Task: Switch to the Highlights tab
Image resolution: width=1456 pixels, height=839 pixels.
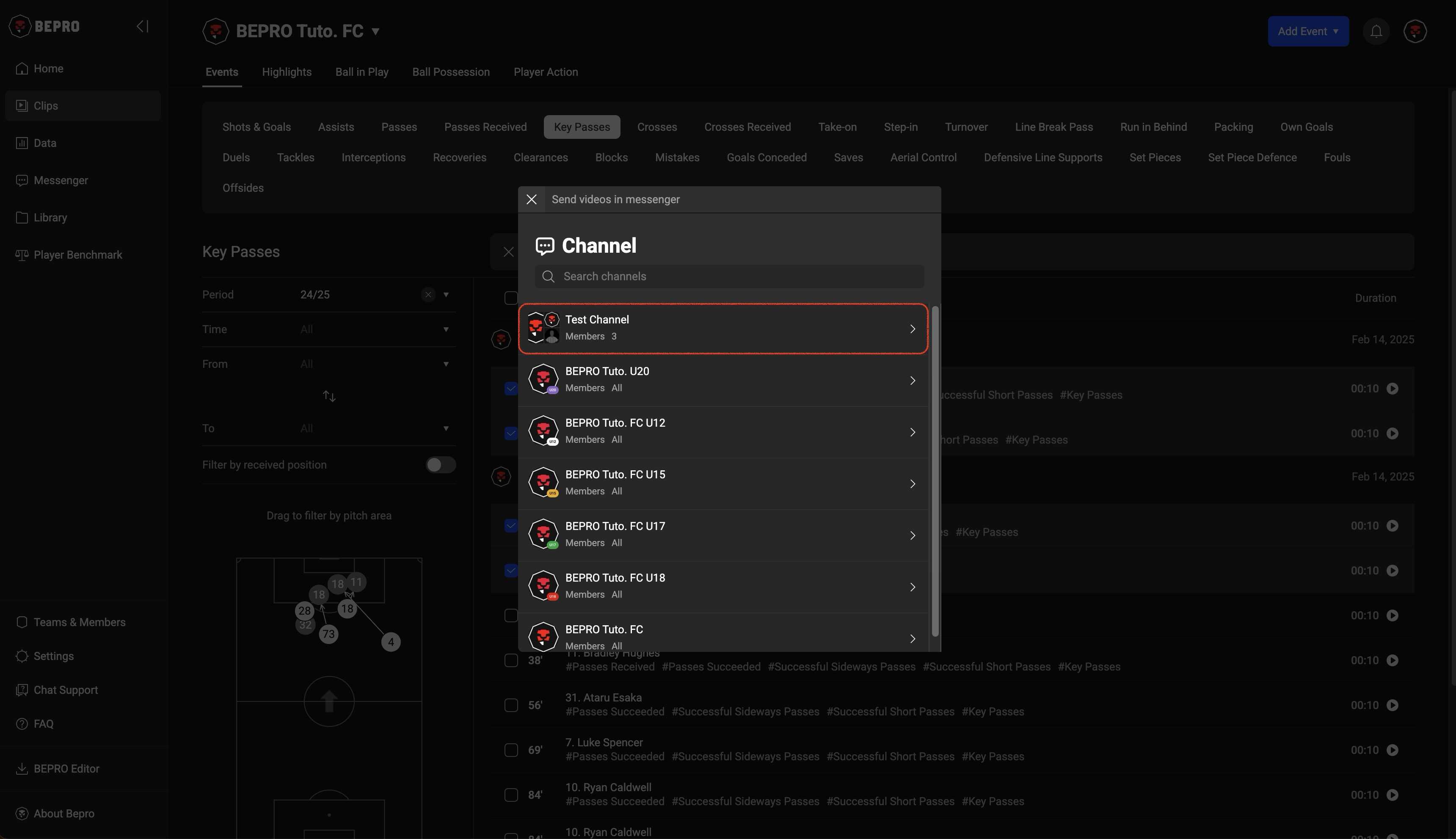Action: pyautogui.click(x=287, y=72)
